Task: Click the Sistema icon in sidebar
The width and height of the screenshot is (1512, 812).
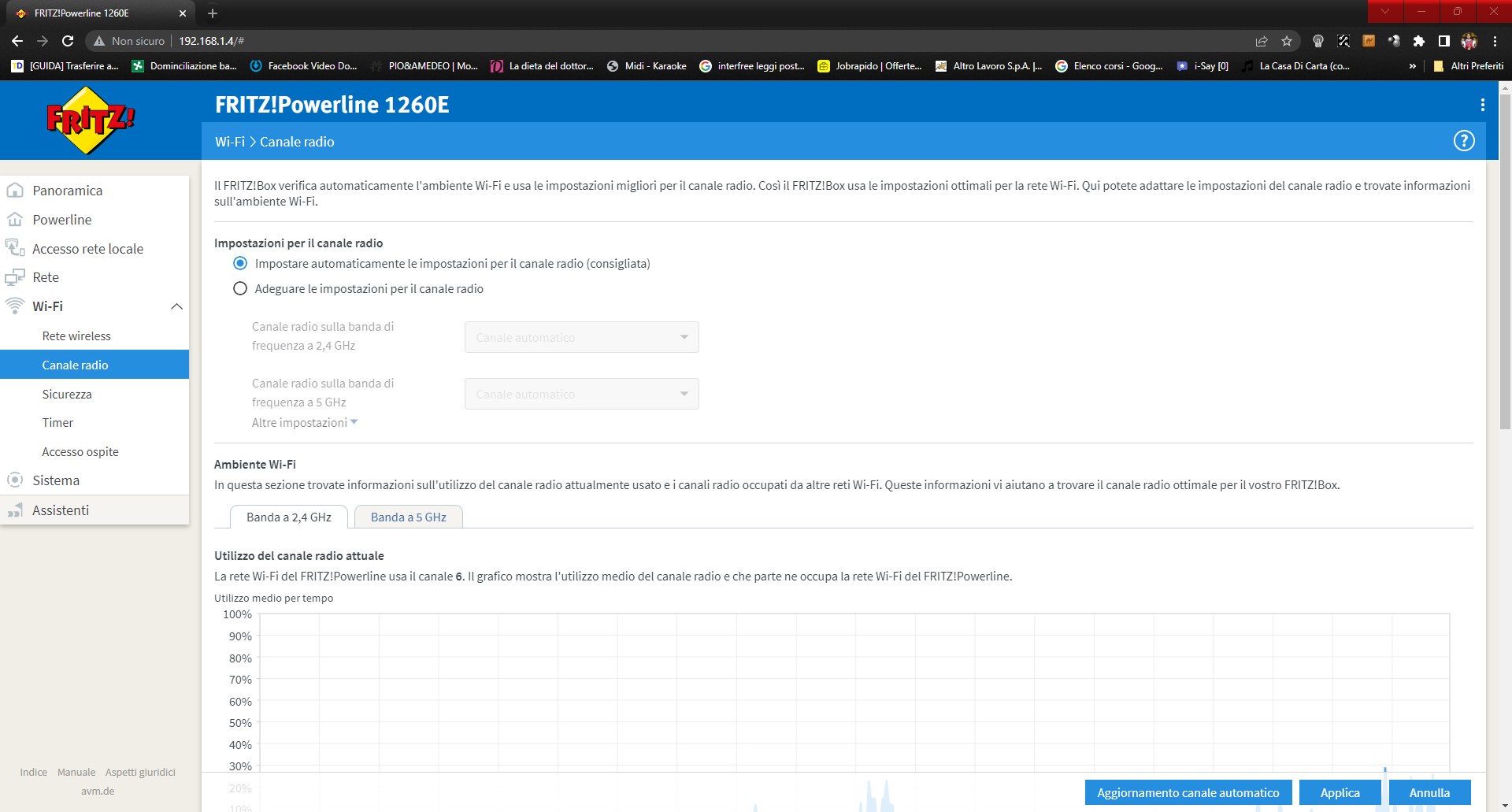Action: [x=15, y=480]
